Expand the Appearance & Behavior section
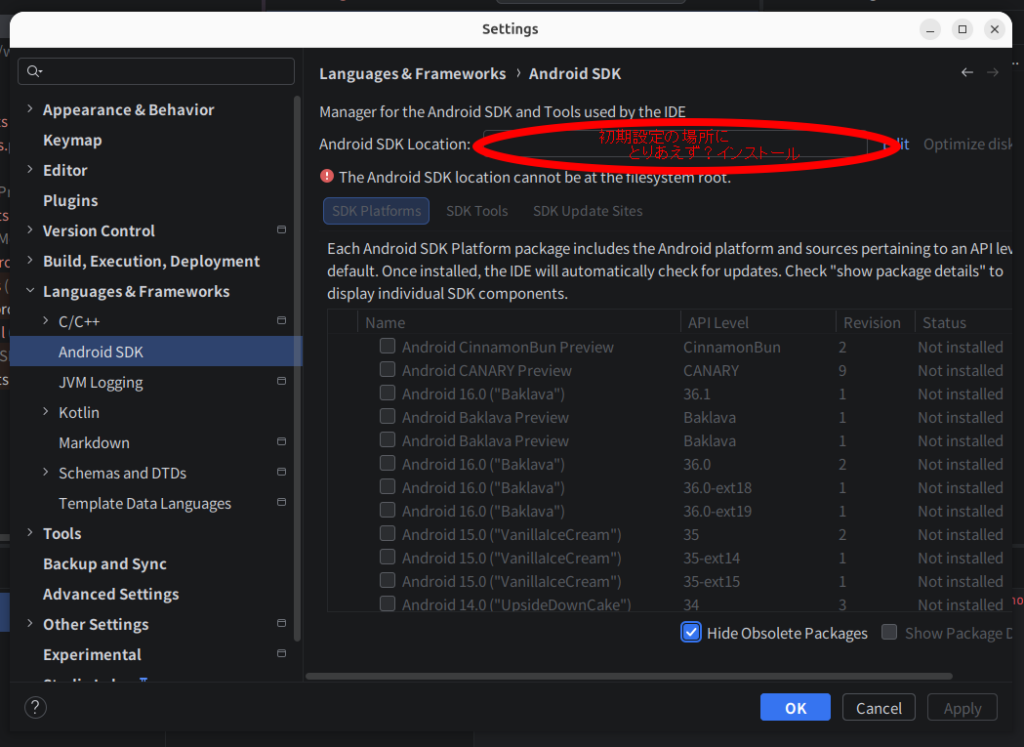The image size is (1024, 747). [x=30, y=110]
